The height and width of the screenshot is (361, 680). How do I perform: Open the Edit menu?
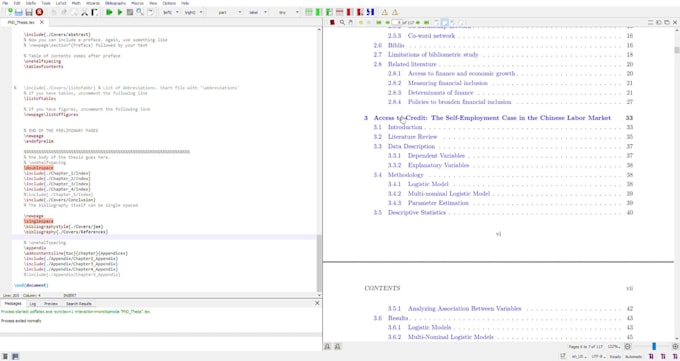tap(17, 3)
